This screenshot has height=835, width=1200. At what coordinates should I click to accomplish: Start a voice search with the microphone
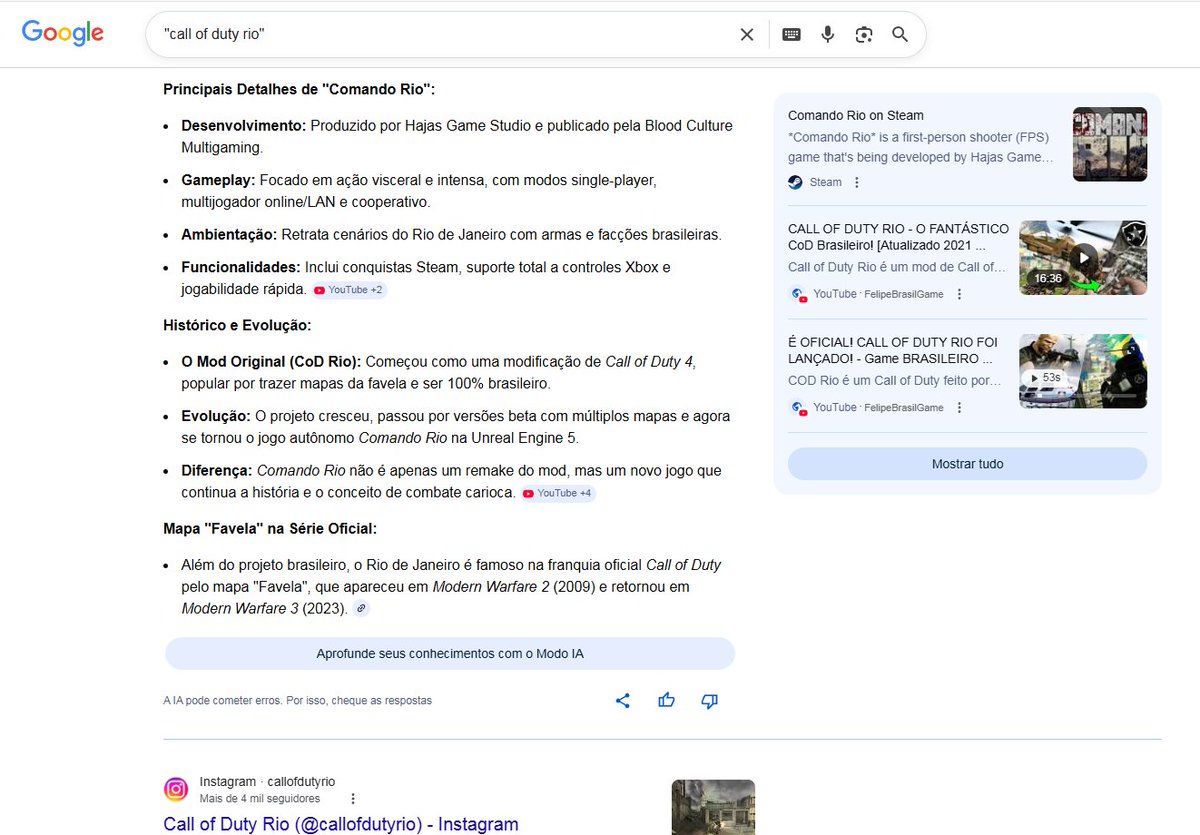[x=828, y=35]
